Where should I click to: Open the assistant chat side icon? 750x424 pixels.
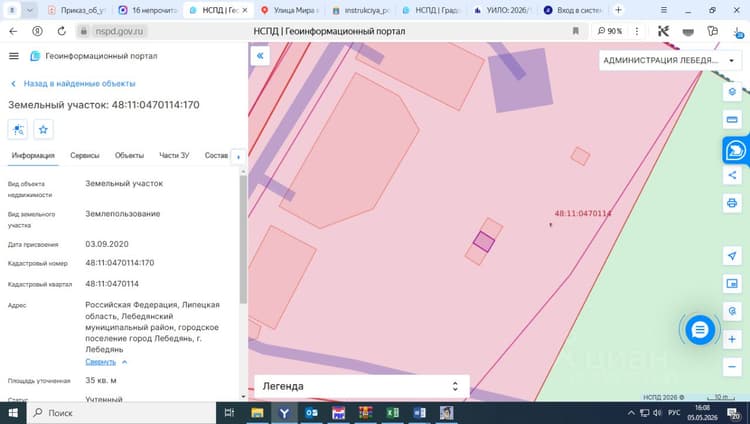pyautogui.click(x=735, y=150)
